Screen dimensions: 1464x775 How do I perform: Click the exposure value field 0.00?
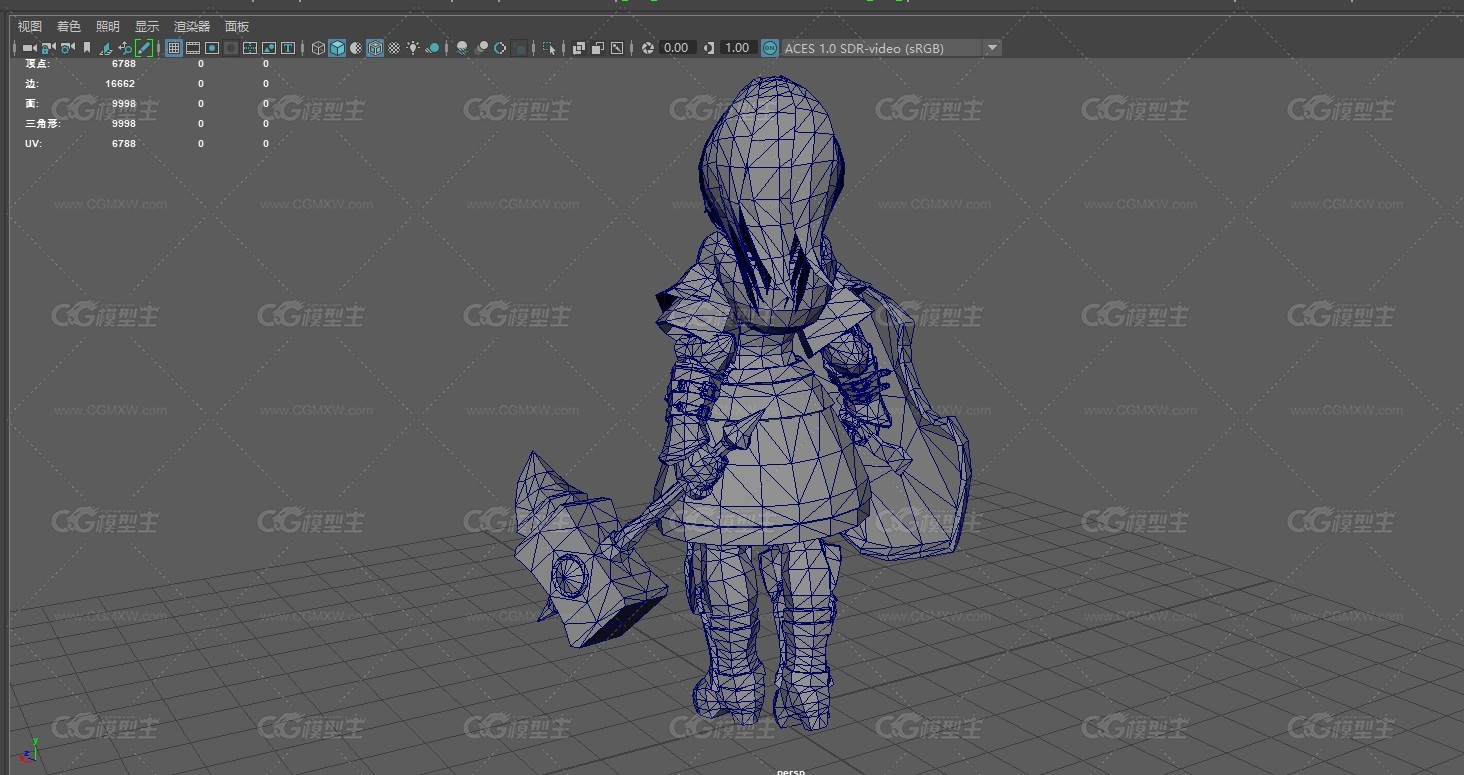click(677, 48)
